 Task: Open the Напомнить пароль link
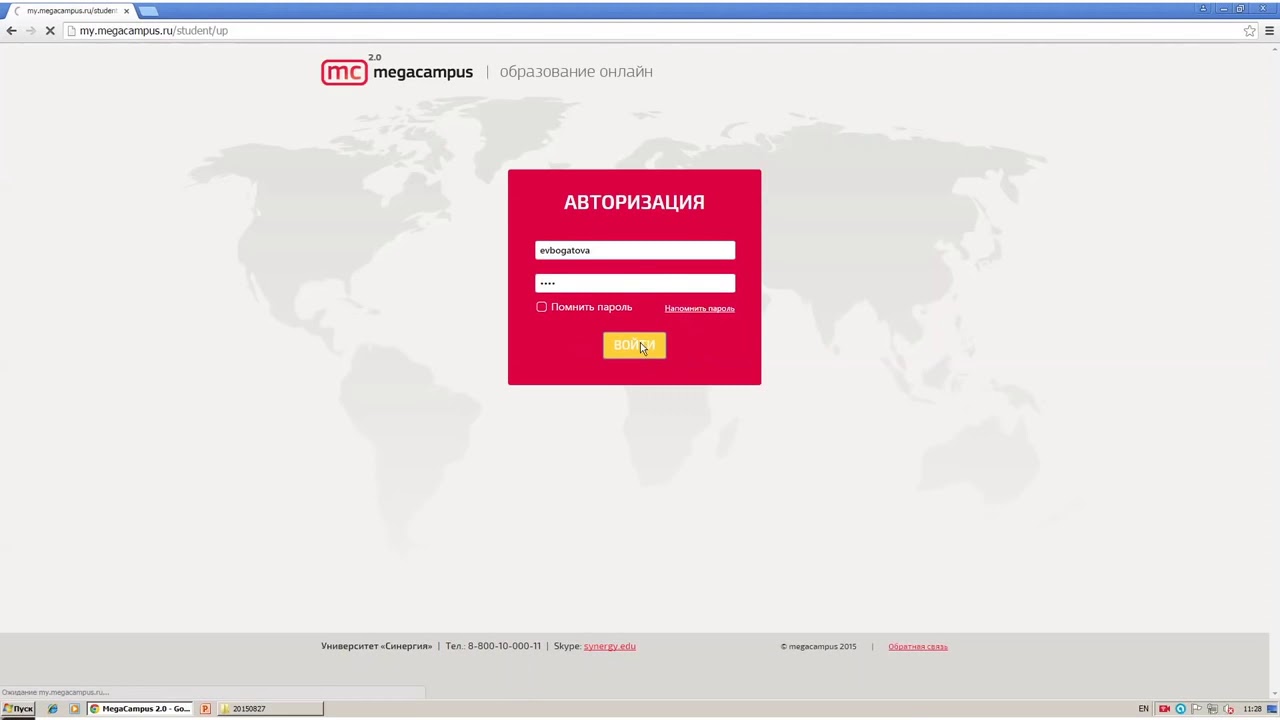[x=699, y=308]
